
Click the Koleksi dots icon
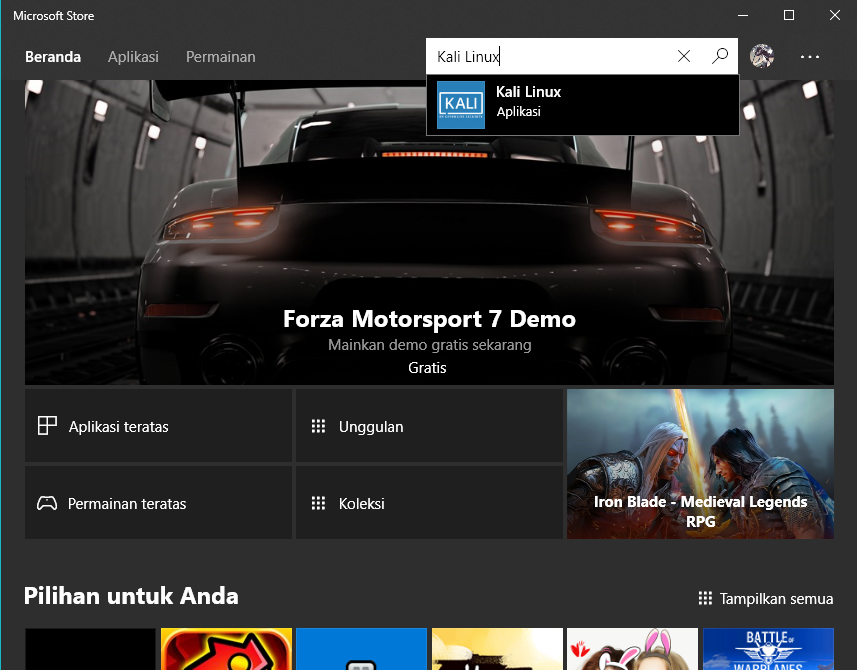pyautogui.click(x=318, y=503)
